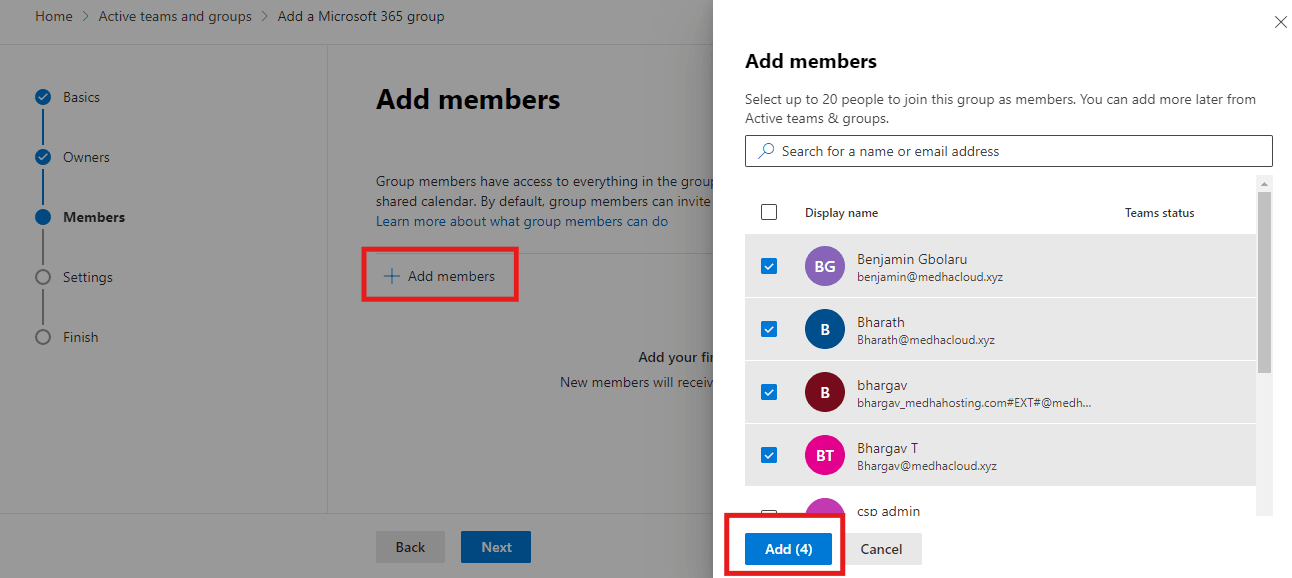Click the completed Basics step checkmark
This screenshot has height=578, width=1292.
[x=43, y=97]
